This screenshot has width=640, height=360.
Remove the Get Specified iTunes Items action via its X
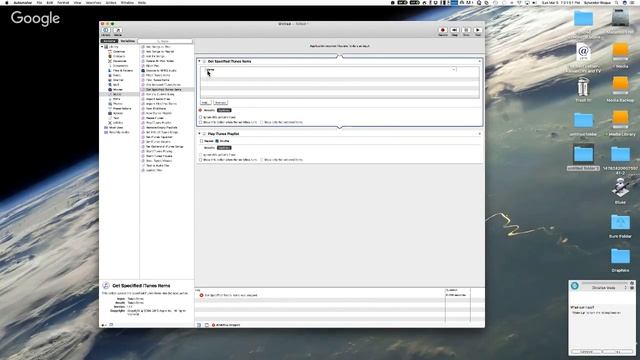pyautogui.click(x=480, y=61)
